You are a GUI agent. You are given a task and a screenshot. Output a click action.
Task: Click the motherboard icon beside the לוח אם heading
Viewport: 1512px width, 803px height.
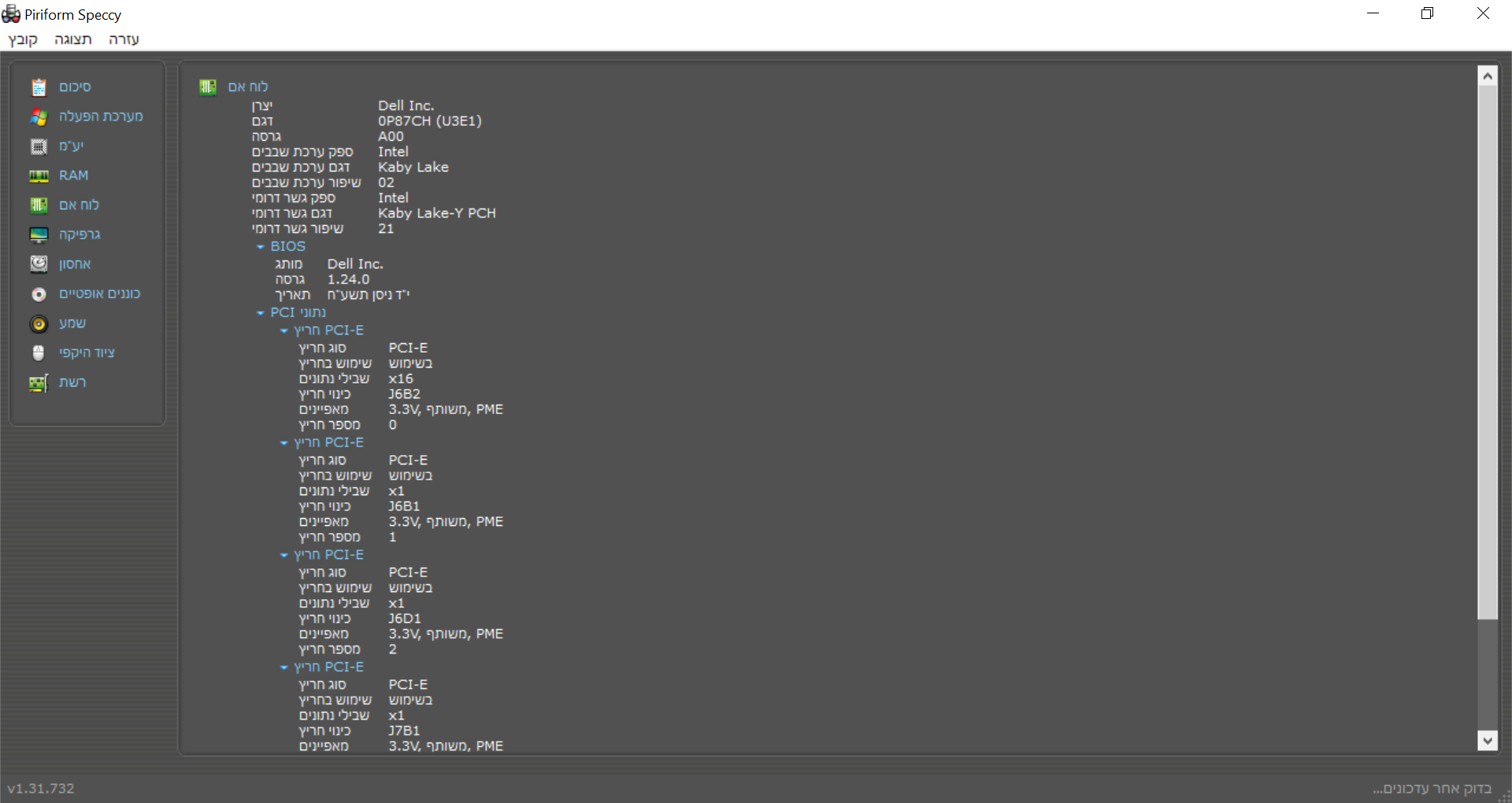point(208,87)
